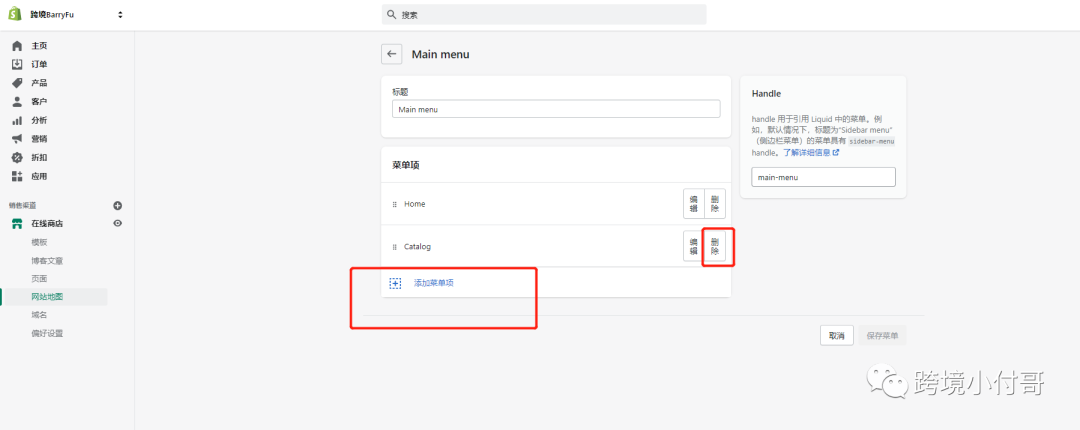The width and height of the screenshot is (1080, 430).
Task: Open the 客户 customers icon
Action: [x=17, y=102]
